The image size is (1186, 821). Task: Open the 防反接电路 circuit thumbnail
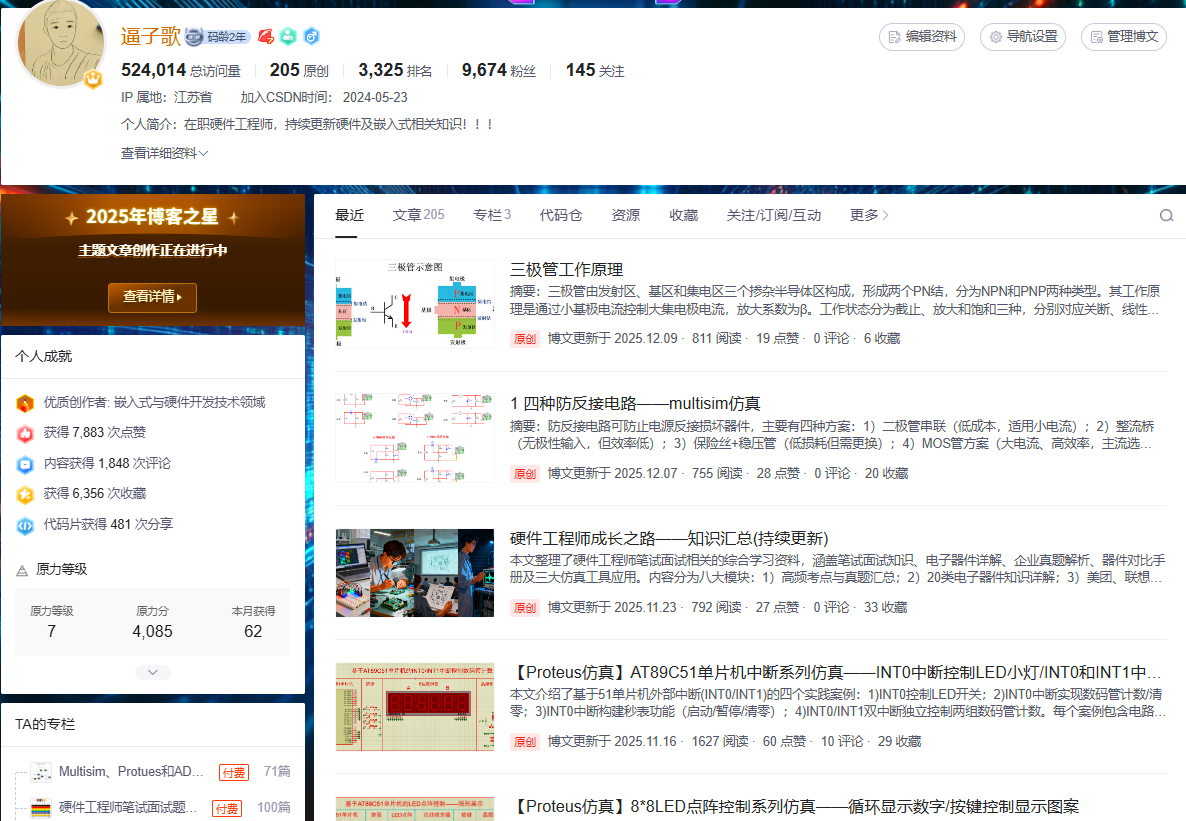(414, 437)
